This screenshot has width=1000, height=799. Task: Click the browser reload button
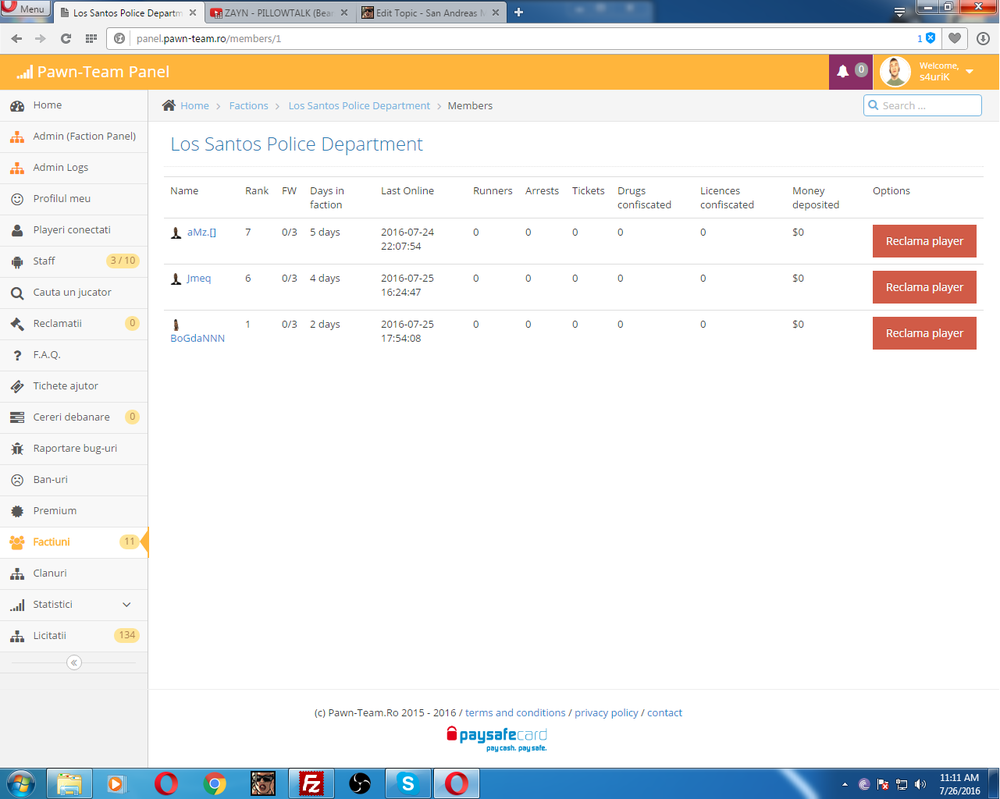[66, 39]
